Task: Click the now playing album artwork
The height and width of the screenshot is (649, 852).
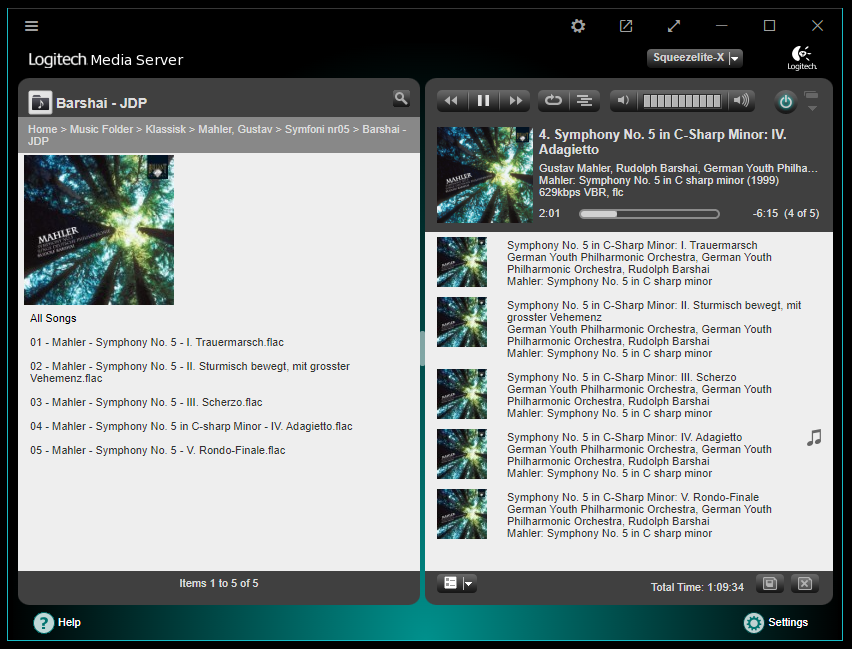Action: pos(485,175)
